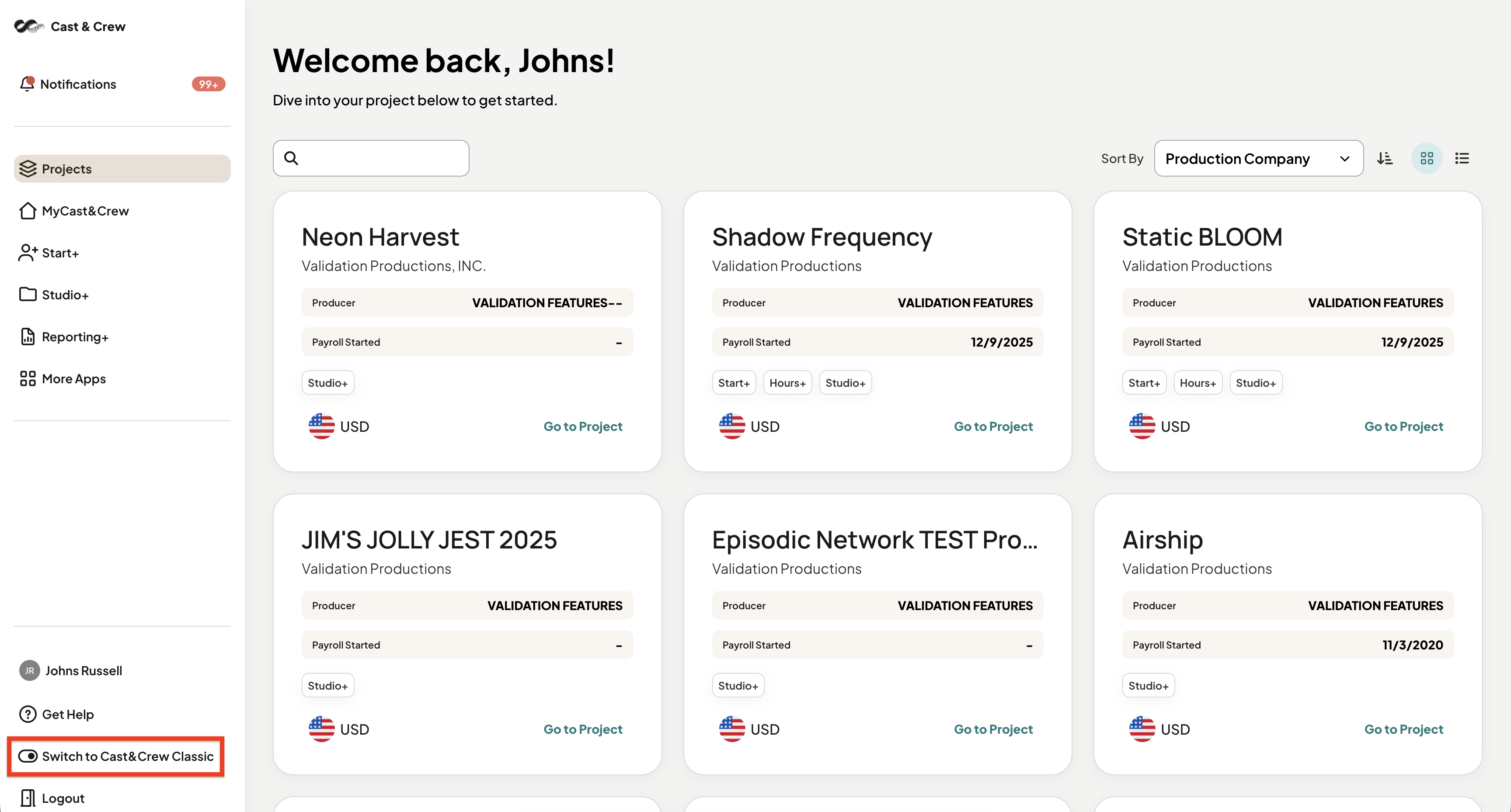Go to Project for Airship
Screen dimensions: 1511x812
coord(1403,729)
